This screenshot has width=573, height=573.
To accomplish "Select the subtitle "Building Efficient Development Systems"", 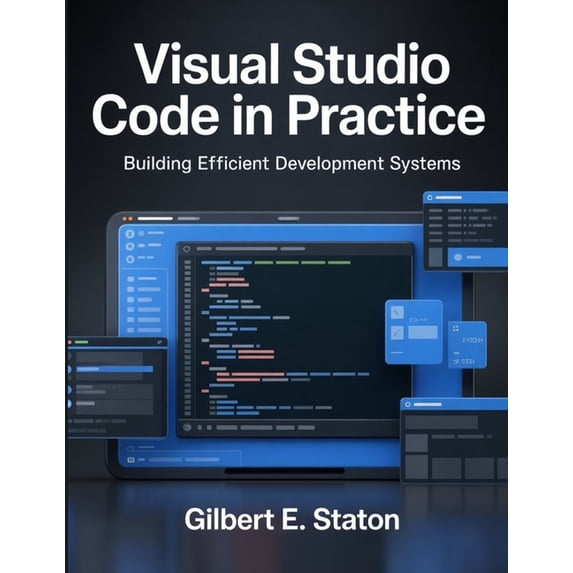I will point(292,164).
